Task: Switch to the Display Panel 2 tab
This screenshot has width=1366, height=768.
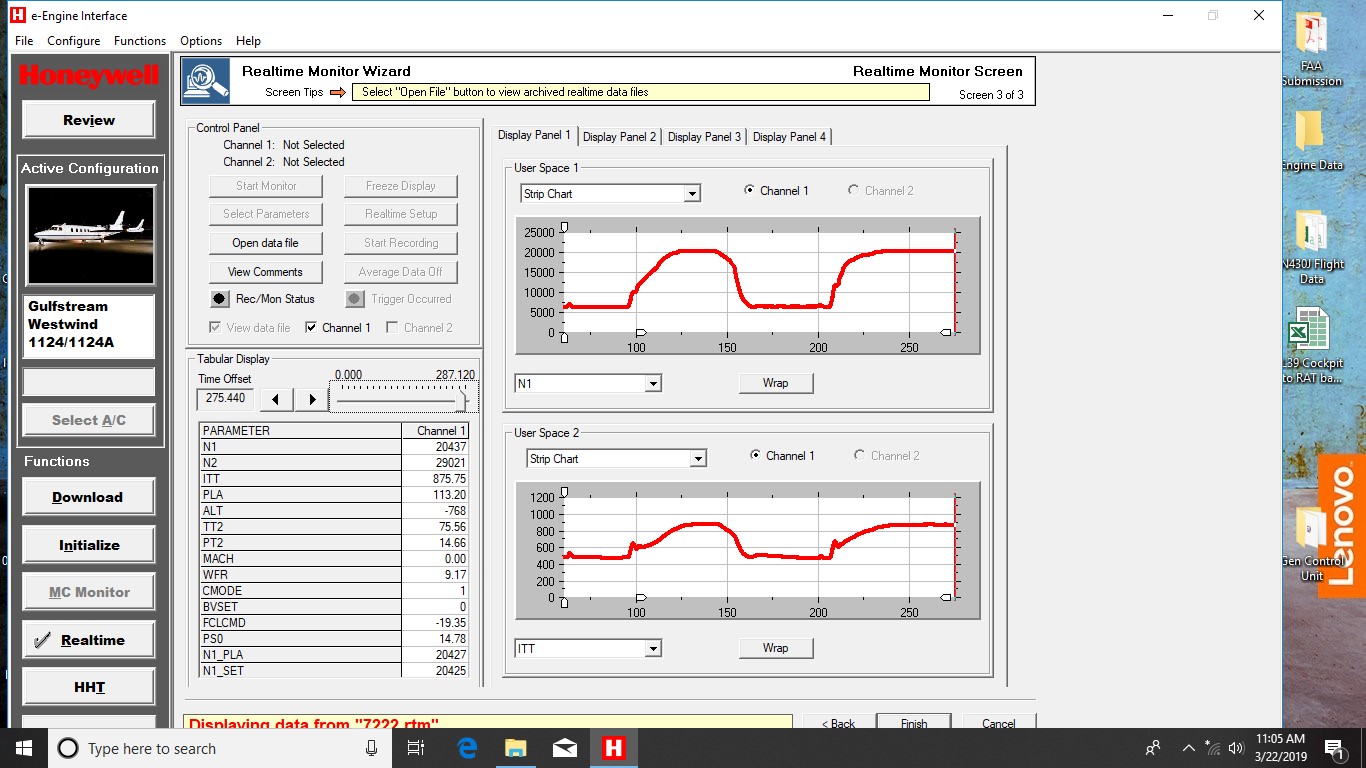Action: coord(619,137)
